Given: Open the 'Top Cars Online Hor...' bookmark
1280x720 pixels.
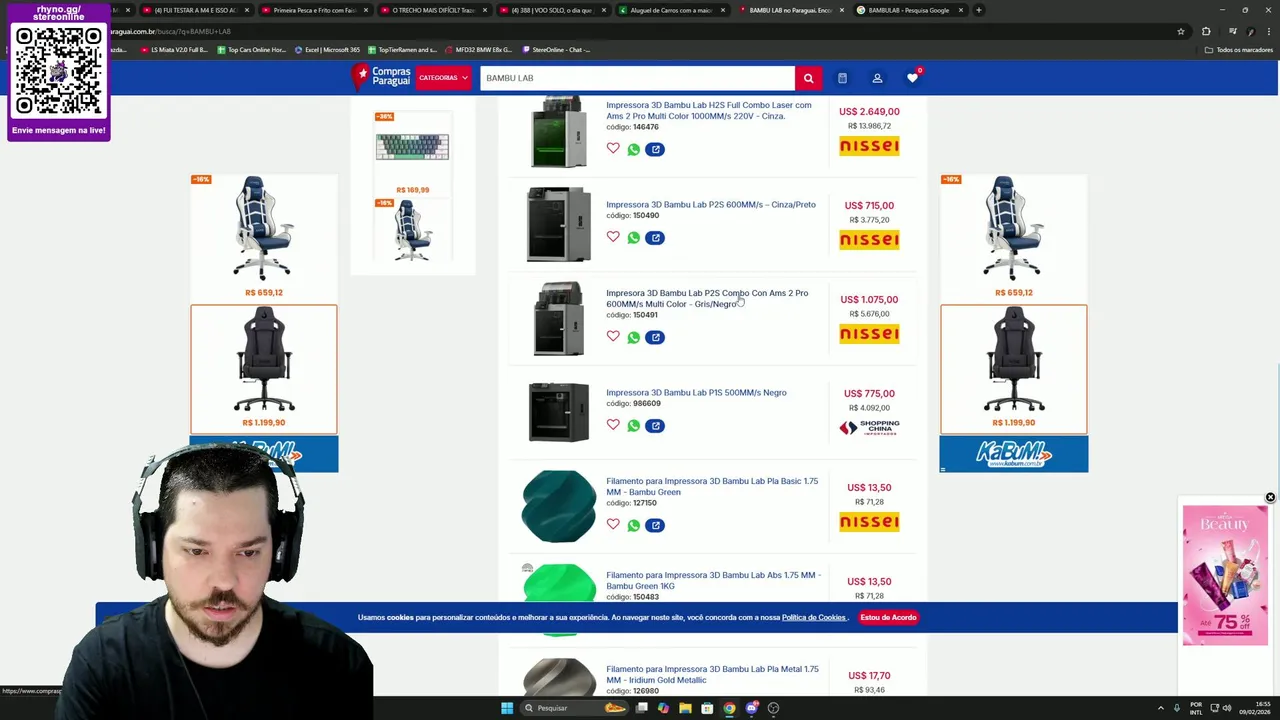Looking at the screenshot, I should [x=251, y=49].
